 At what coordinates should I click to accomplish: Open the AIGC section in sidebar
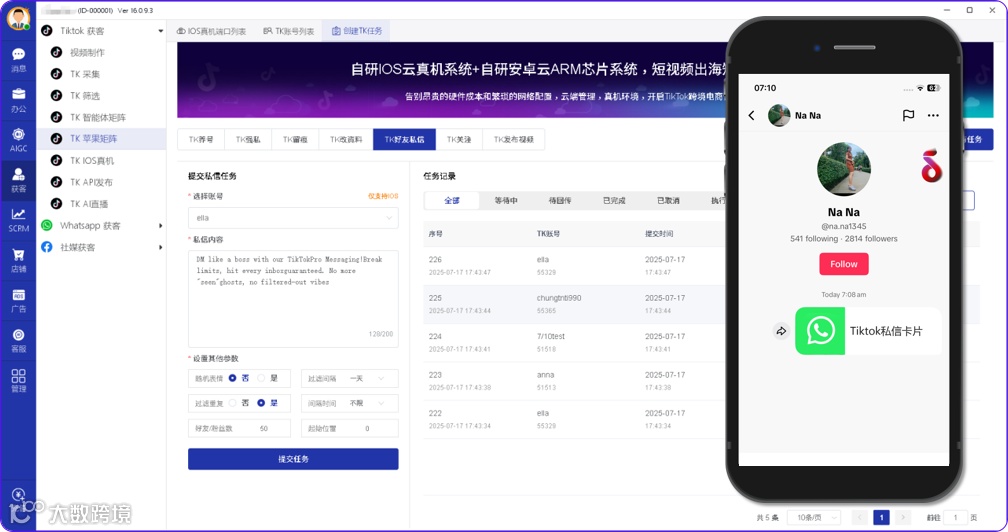tap(19, 139)
